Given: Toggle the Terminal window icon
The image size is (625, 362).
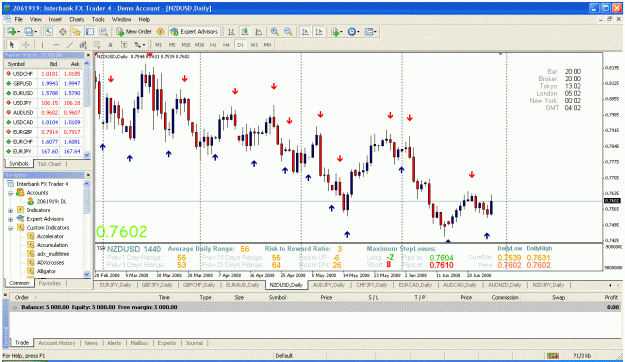Looking at the screenshot, I should 90,31.
